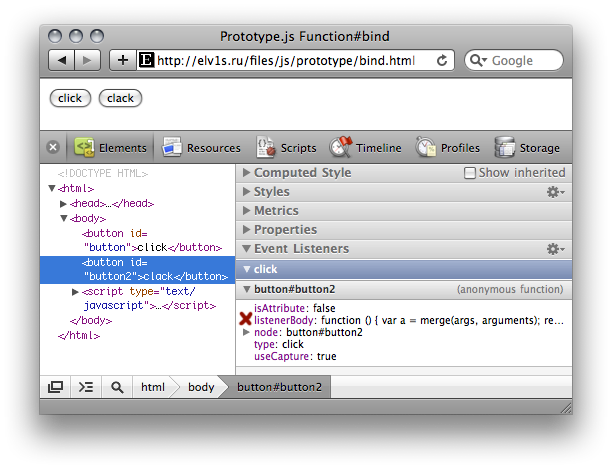612x469 pixels.
Task: Reload the page with the refresh icon
Action: point(441,60)
